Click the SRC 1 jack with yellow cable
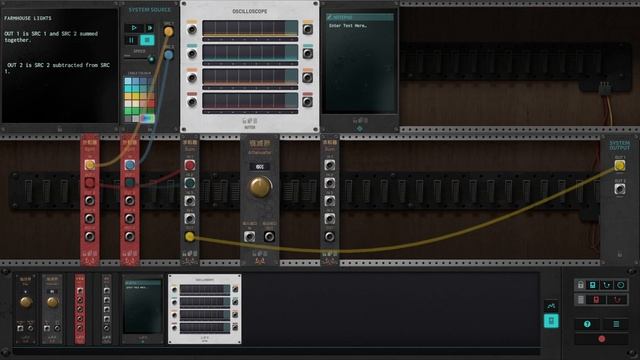This screenshot has width=640, height=360. pyautogui.click(x=169, y=31)
